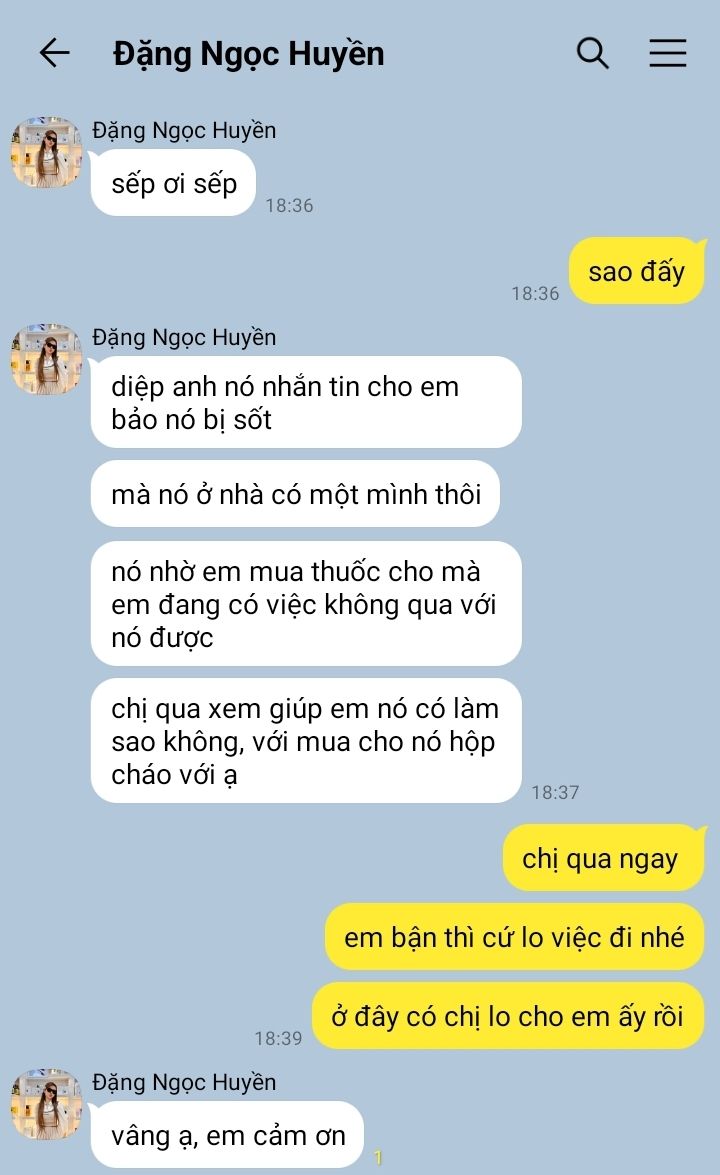The height and width of the screenshot is (1175, 720).
Task: Tap the 'vâng ạ, em cảm ơn' bubble
Action: [x=228, y=1135]
